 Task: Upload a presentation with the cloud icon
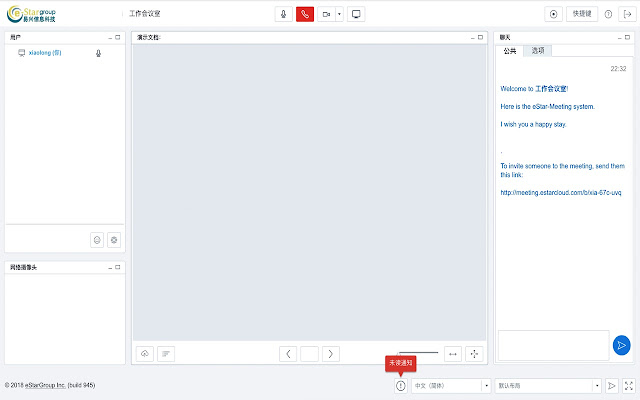coord(145,354)
